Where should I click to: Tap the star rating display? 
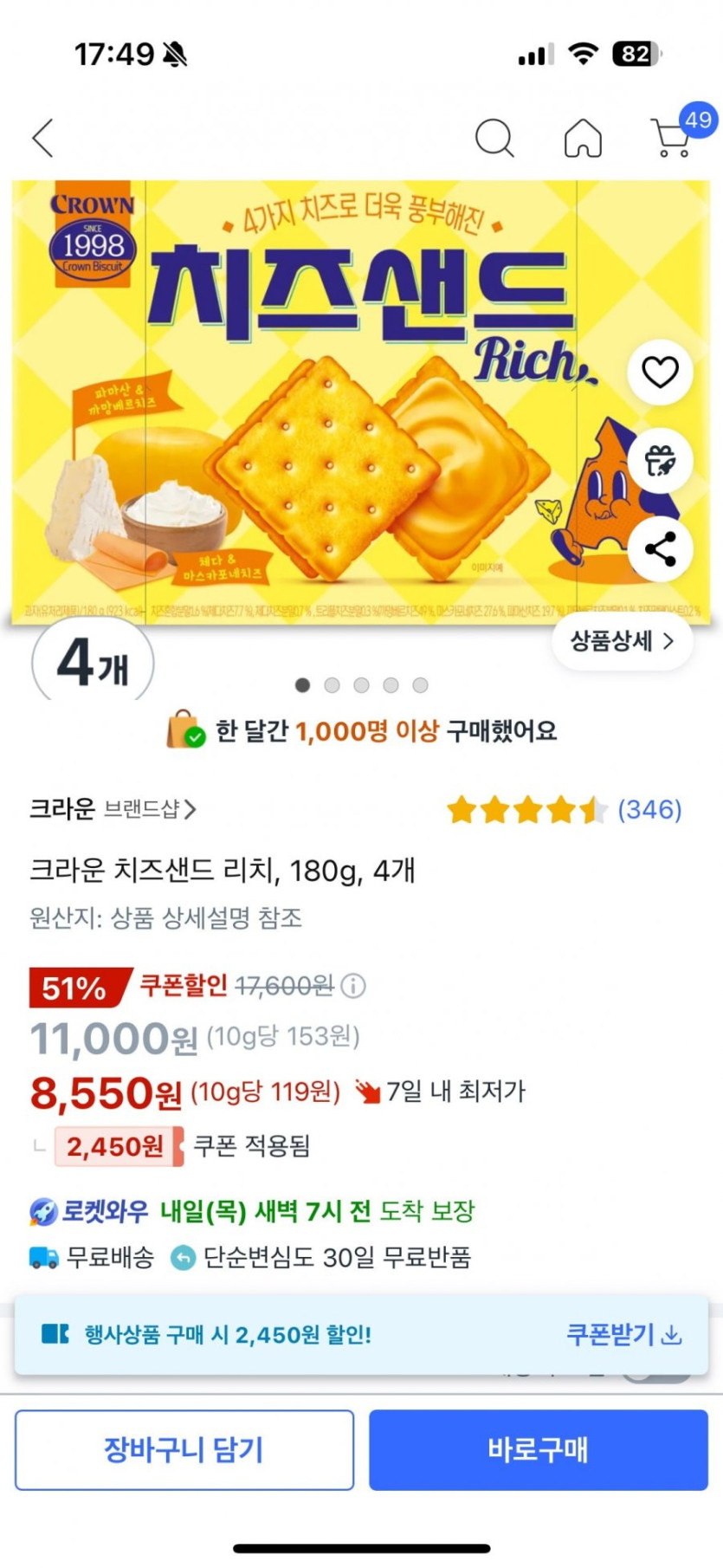[526, 810]
